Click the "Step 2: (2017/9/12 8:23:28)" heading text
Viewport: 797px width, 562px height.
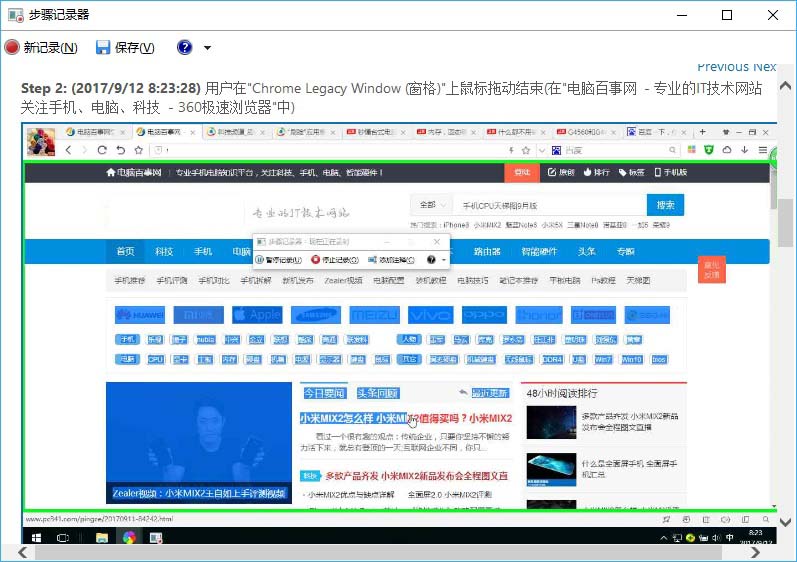(x=111, y=88)
